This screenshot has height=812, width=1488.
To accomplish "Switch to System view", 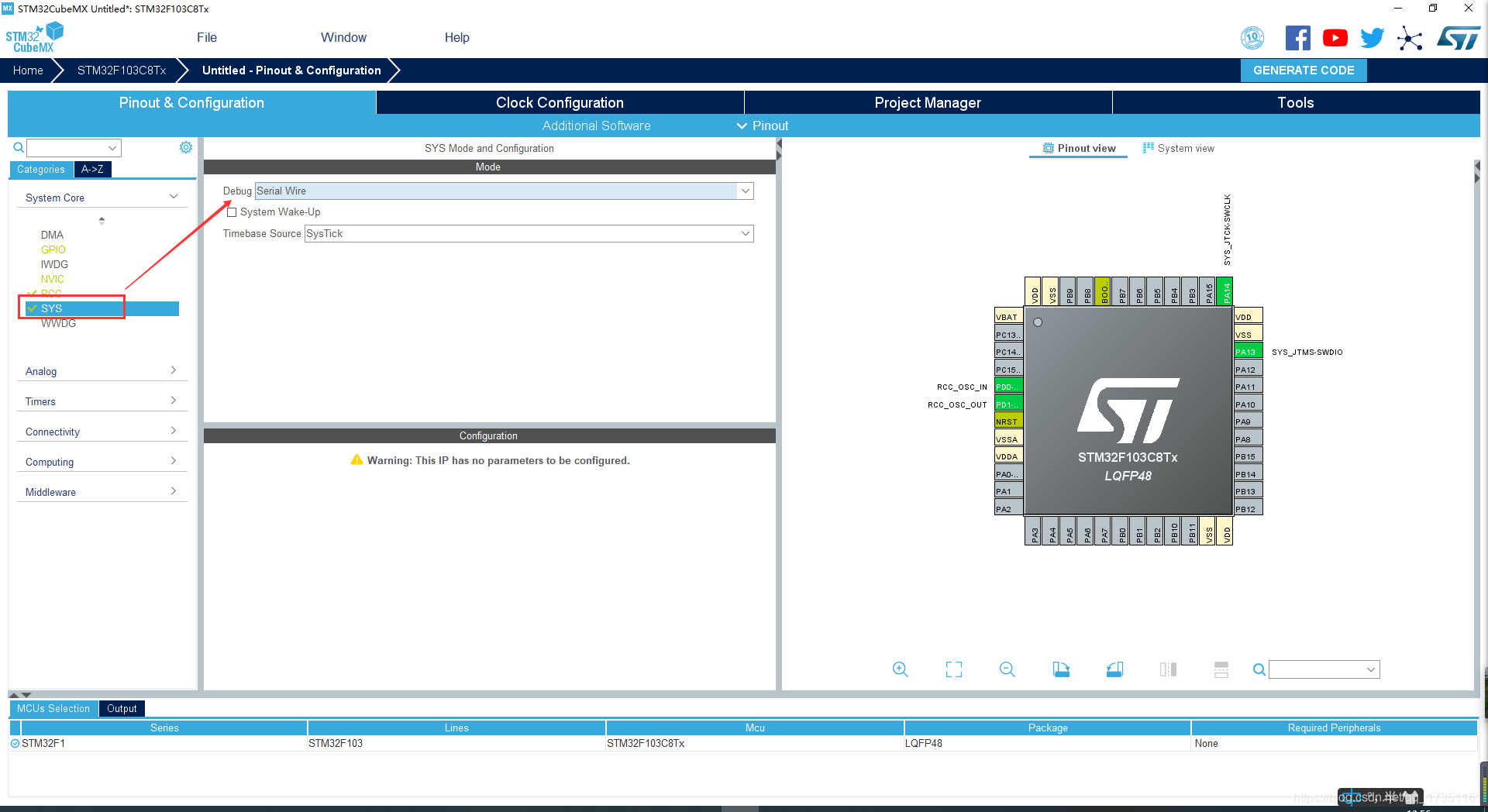I will pos(1179,148).
